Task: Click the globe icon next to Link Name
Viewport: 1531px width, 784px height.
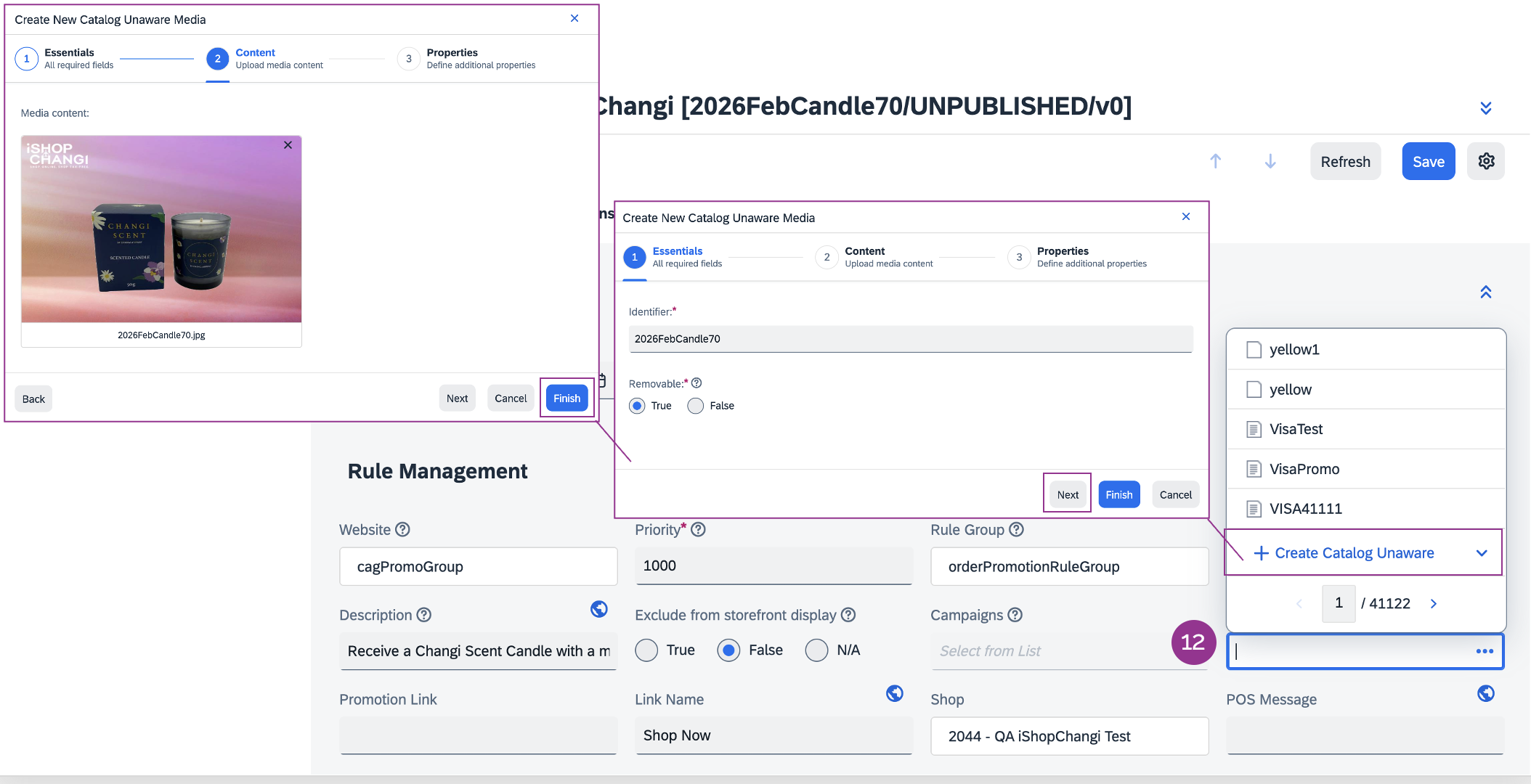Action: pos(895,693)
